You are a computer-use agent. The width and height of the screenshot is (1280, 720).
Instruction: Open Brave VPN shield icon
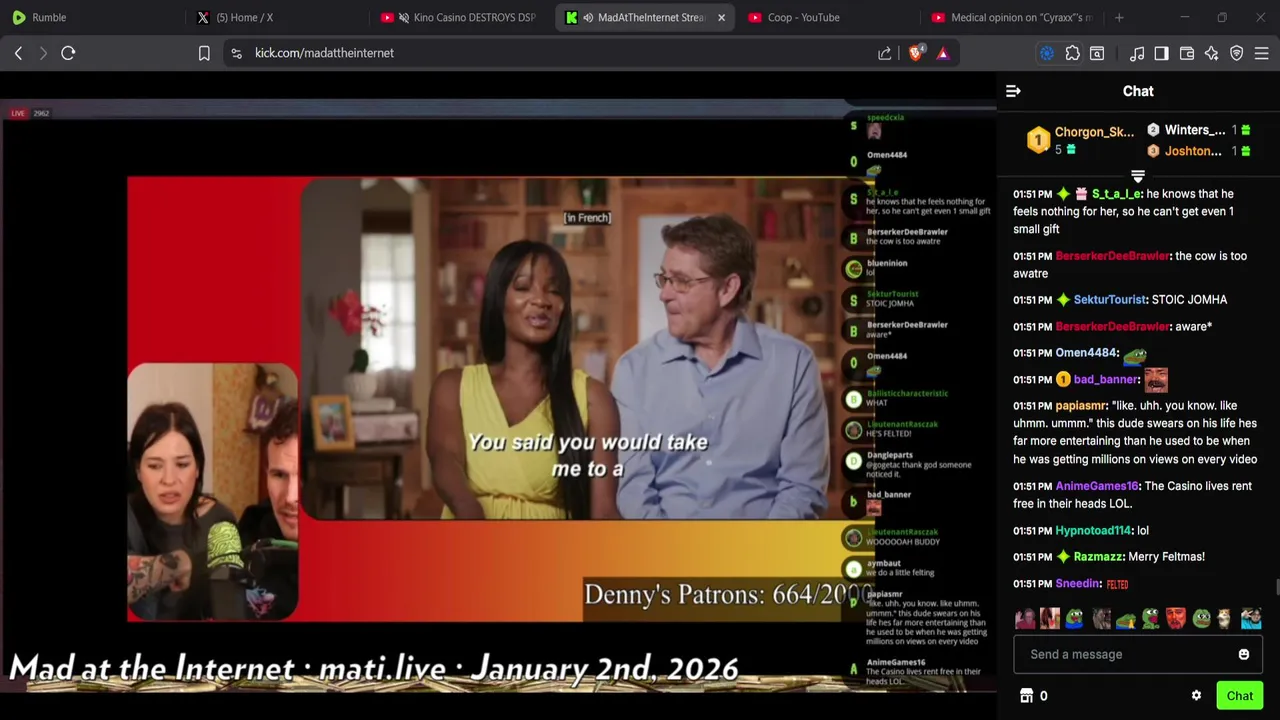coord(1236,53)
